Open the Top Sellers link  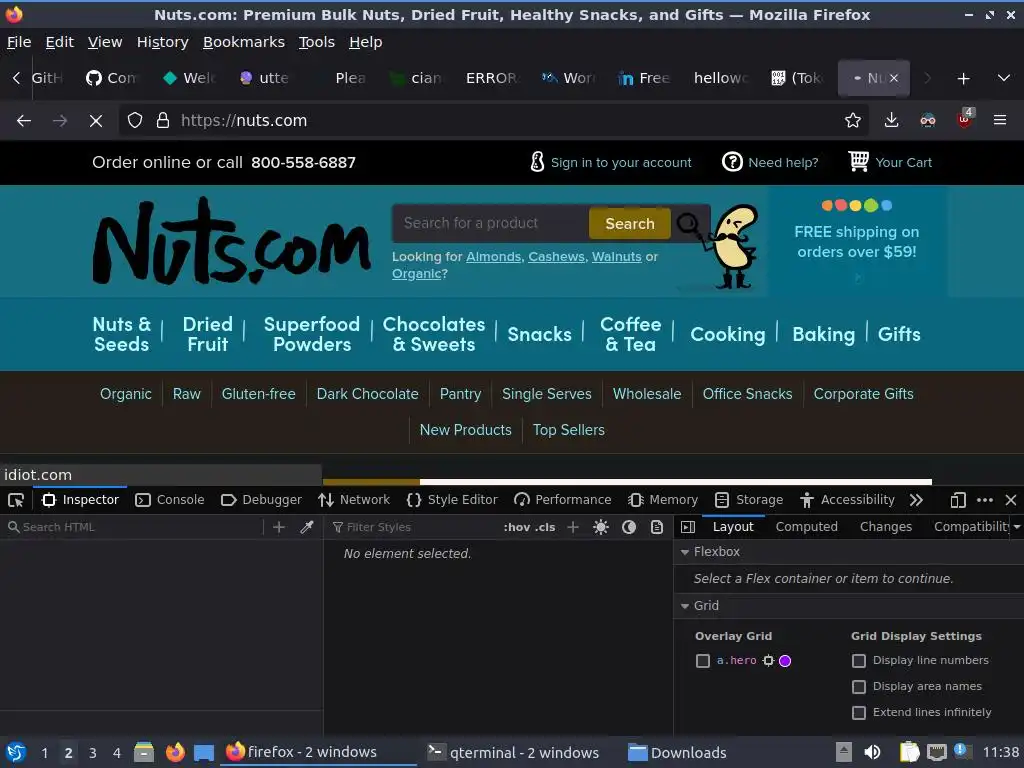click(x=569, y=430)
